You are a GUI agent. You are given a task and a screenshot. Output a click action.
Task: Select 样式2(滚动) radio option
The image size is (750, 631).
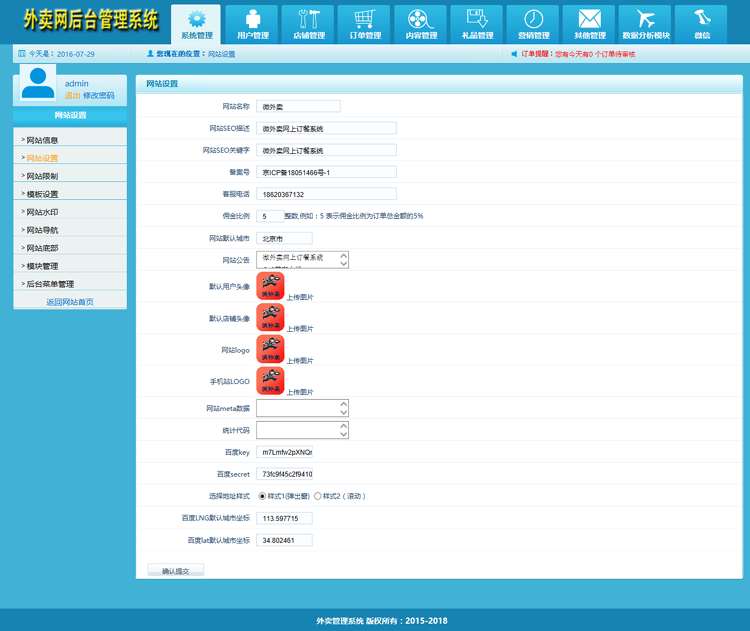[x=318, y=496]
